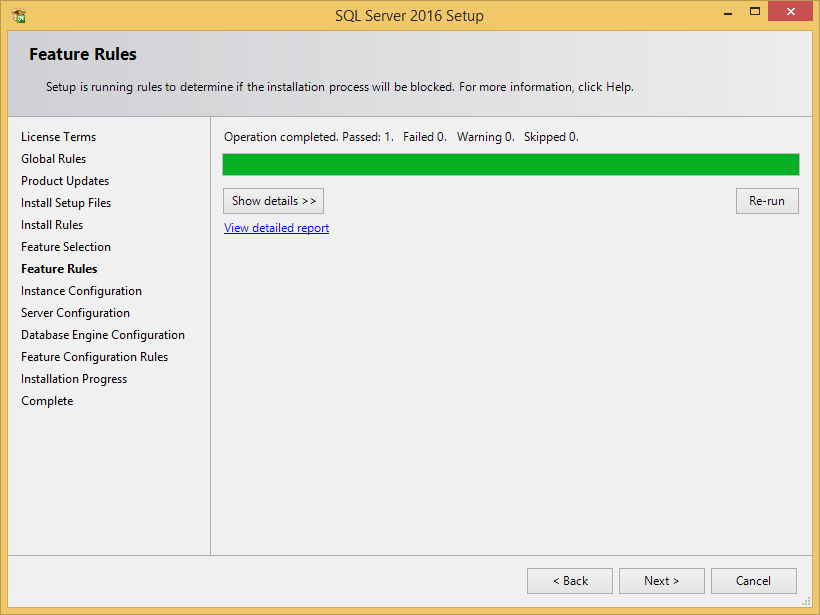820x615 pixels.
Task: Cancel the SQL Server setup
Action: tap(754, 581)
